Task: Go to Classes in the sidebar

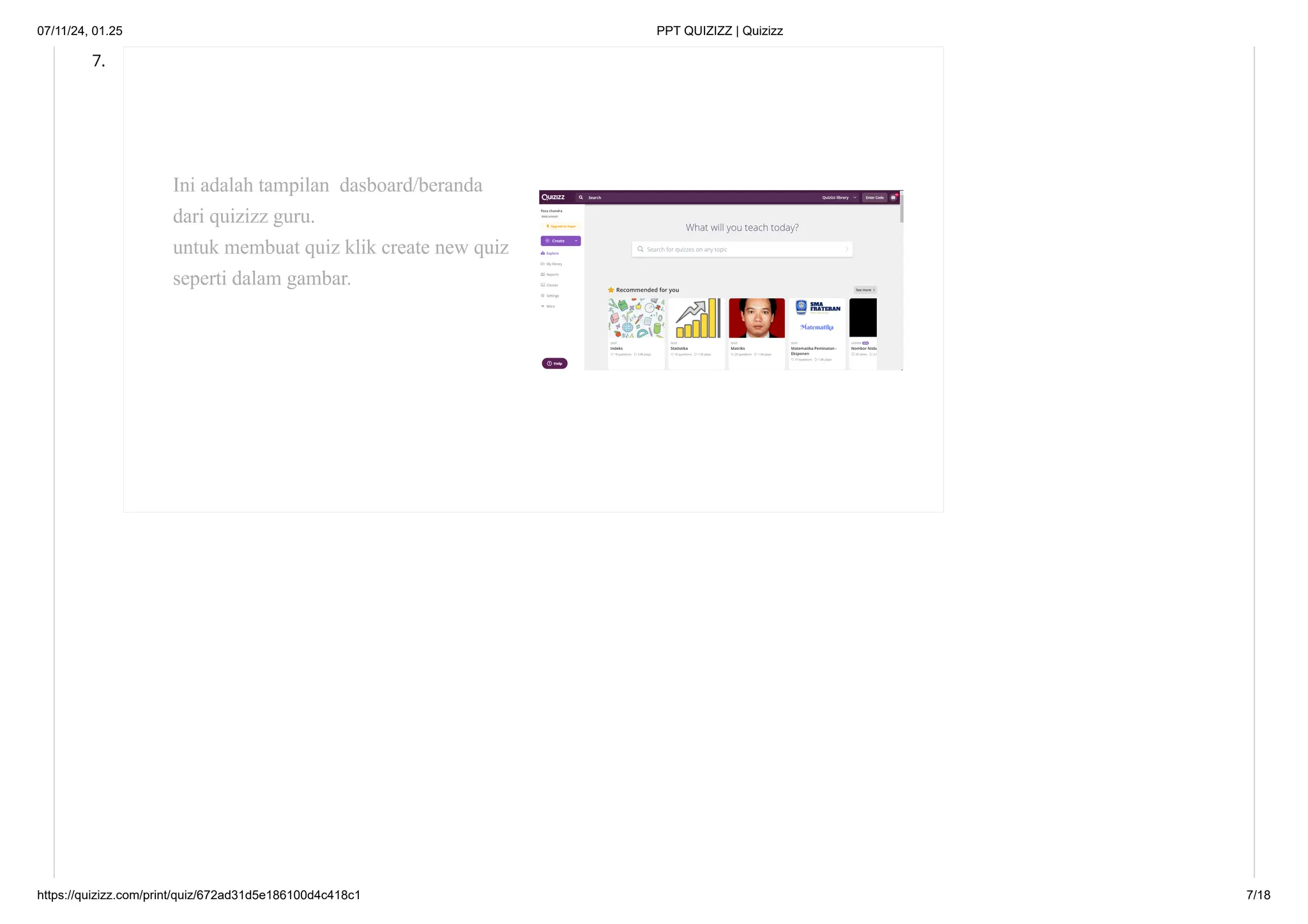Action: (551, 285)
